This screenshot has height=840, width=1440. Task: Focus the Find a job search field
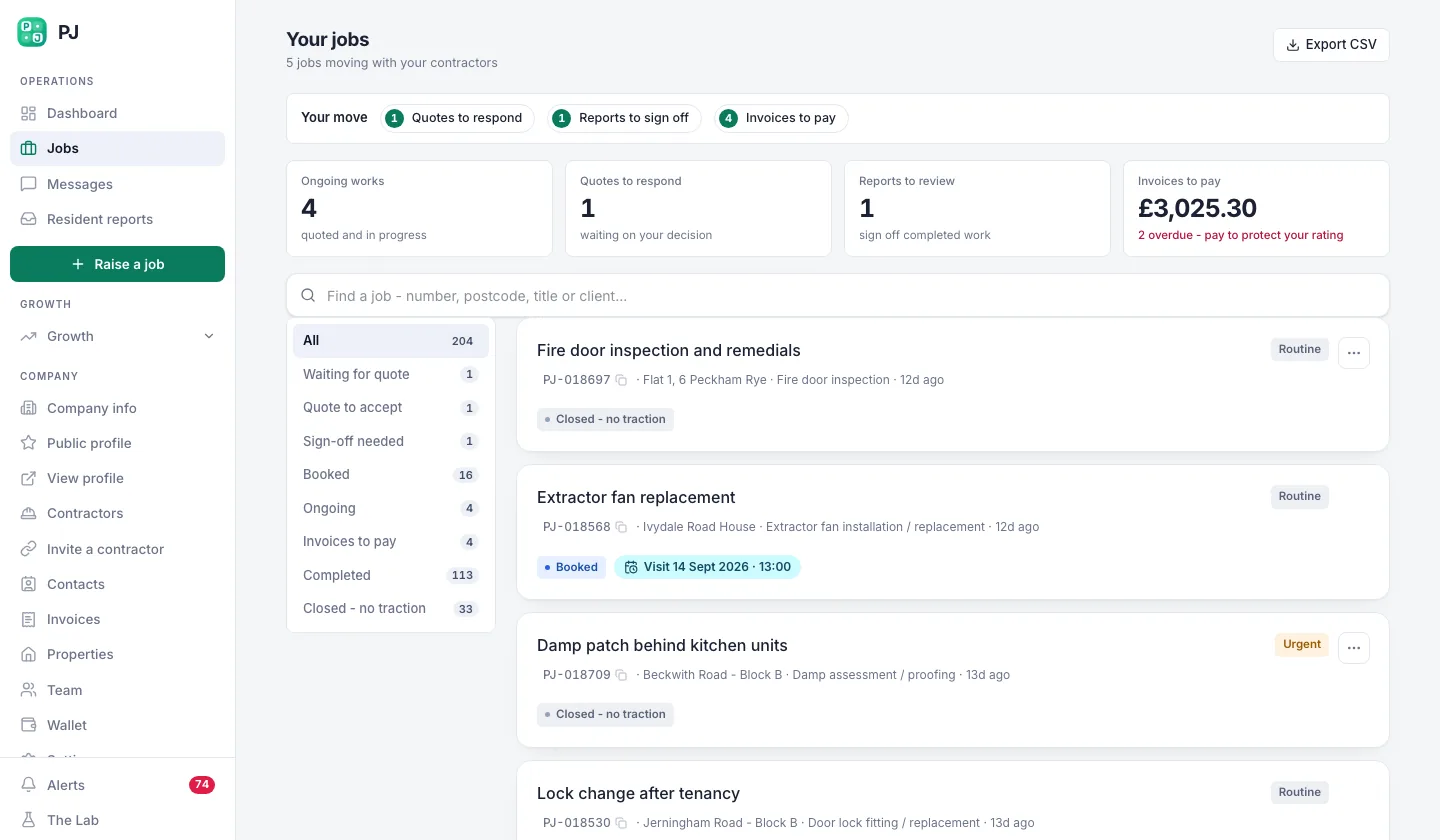point(838,296)
